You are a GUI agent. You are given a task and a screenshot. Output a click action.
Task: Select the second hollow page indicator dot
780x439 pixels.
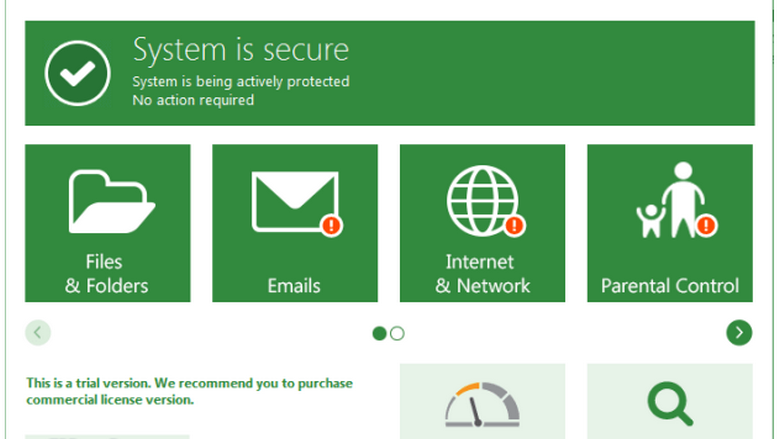397,333
